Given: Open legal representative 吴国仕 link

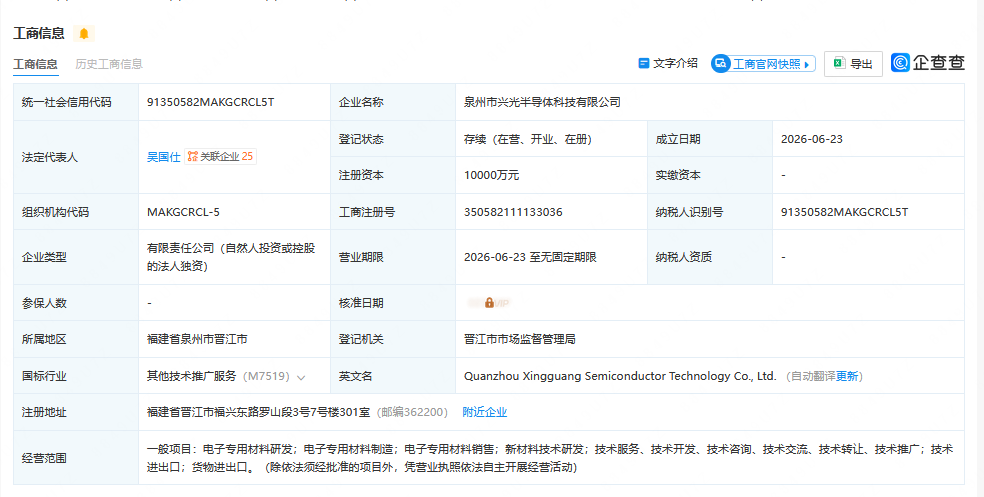Looking at the screenshot, I should [163, 157].
